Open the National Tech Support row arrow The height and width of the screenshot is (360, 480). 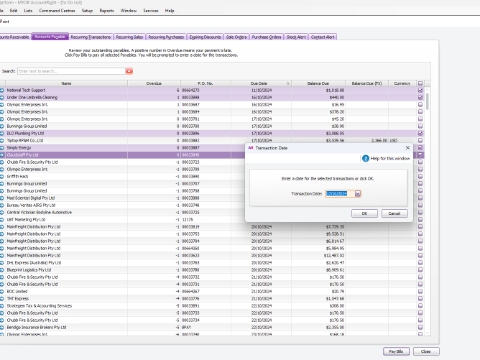click(x=2, y=90)
